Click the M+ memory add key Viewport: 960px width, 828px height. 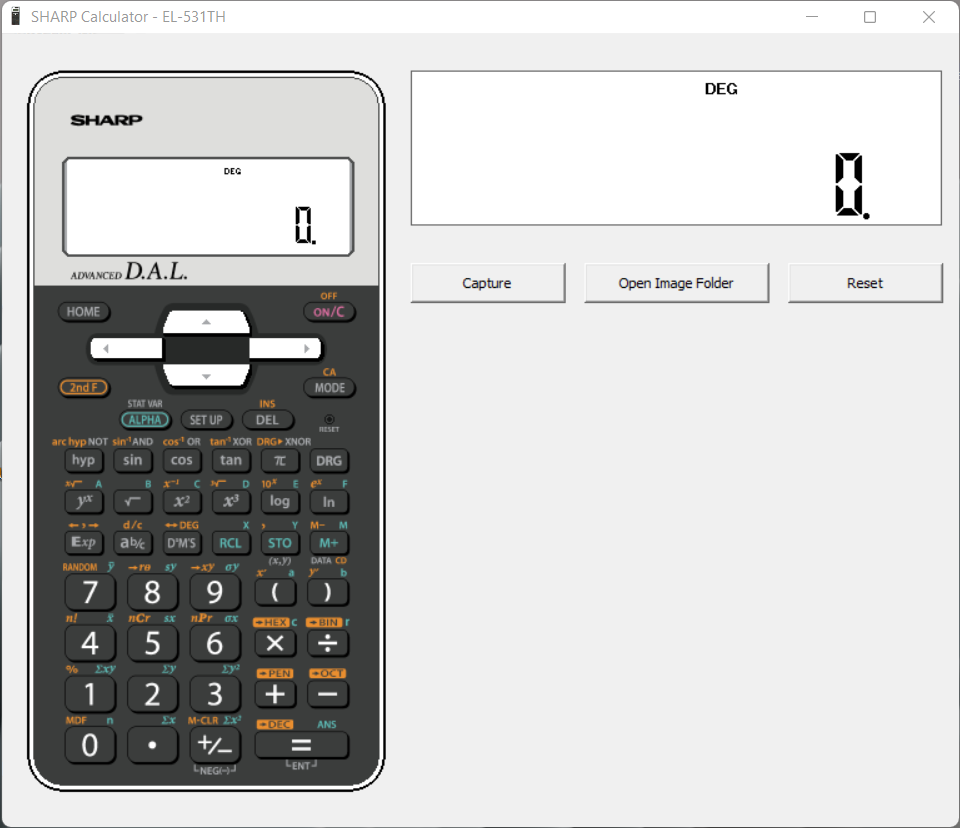[x=329, y=543]
